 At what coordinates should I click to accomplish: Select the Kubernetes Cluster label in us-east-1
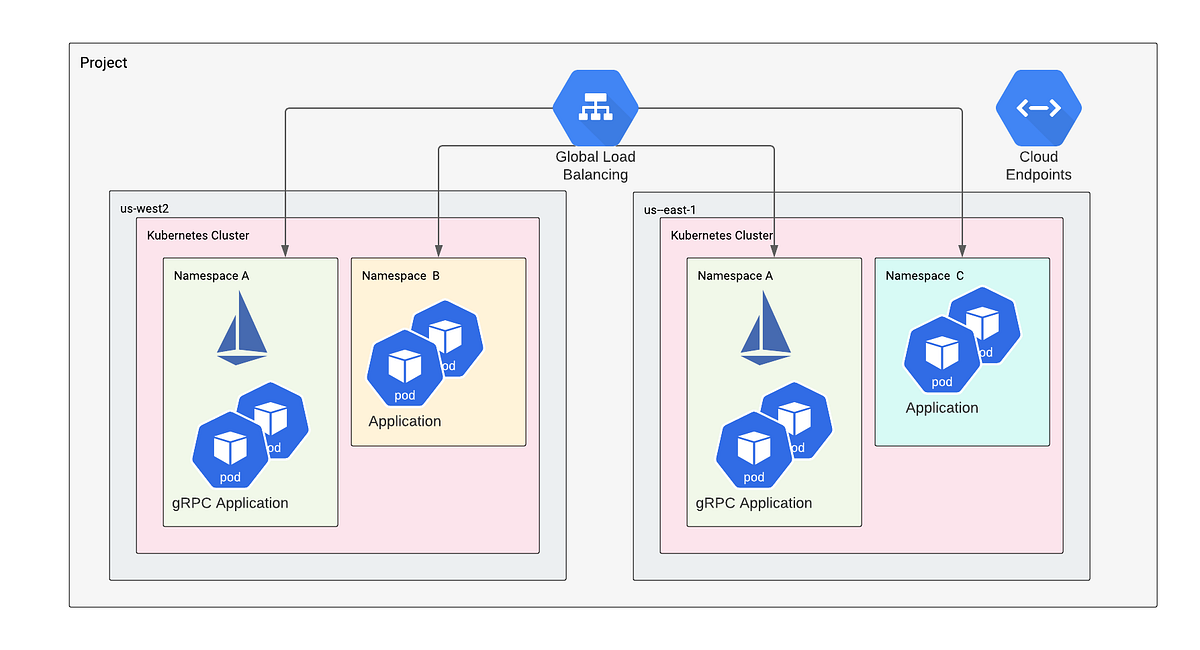tap(722, 235)
